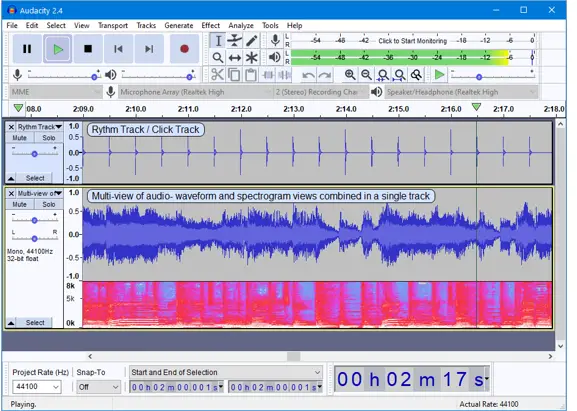Viewport: 577px width, 411px height.
Task: Select the Envelope tool
Action: click(x=234, y=40)
